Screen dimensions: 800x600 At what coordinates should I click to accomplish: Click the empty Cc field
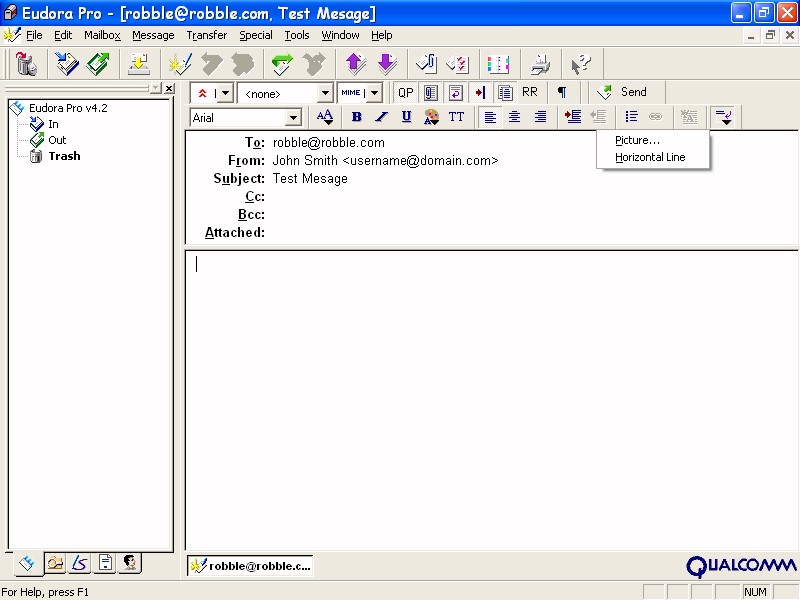pos(531,196)
